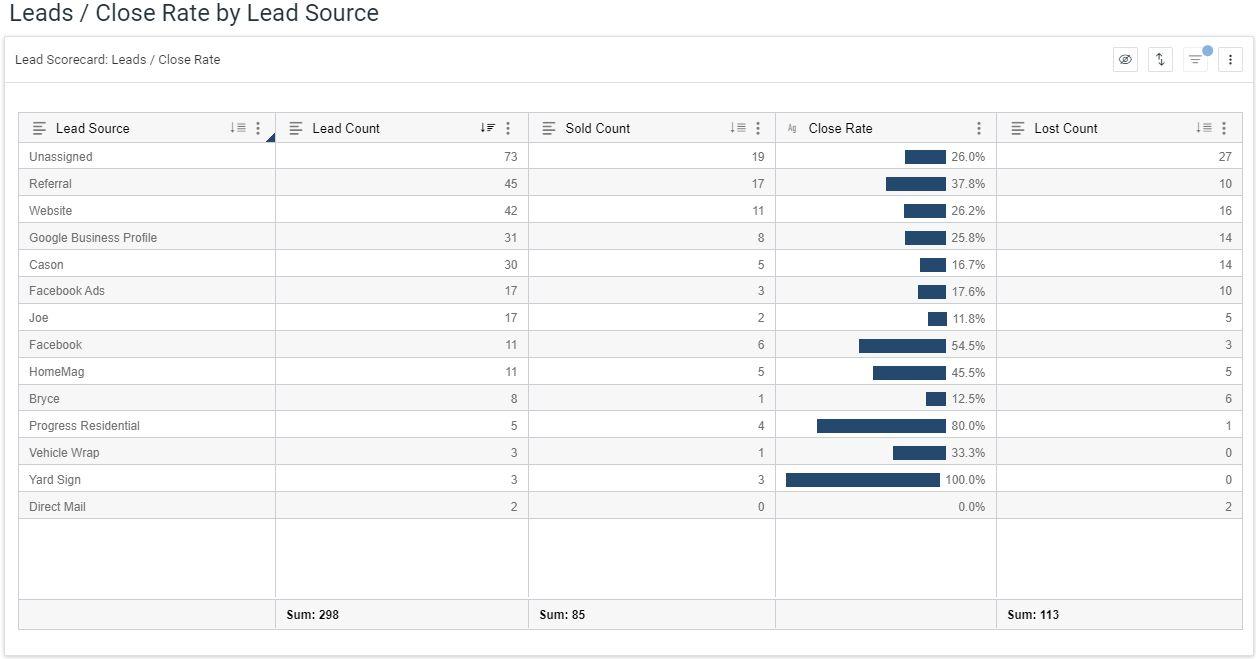Click the Close Rate column header label

840,128
